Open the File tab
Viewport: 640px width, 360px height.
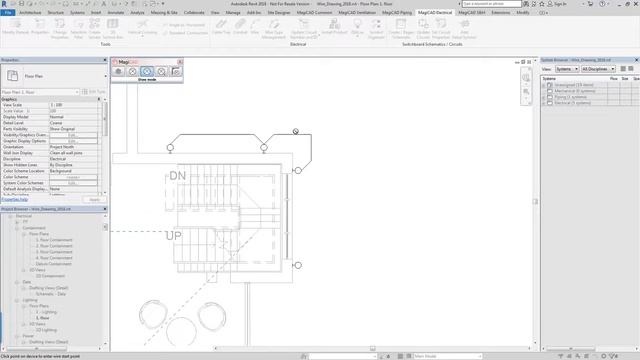tap(8, 13)
